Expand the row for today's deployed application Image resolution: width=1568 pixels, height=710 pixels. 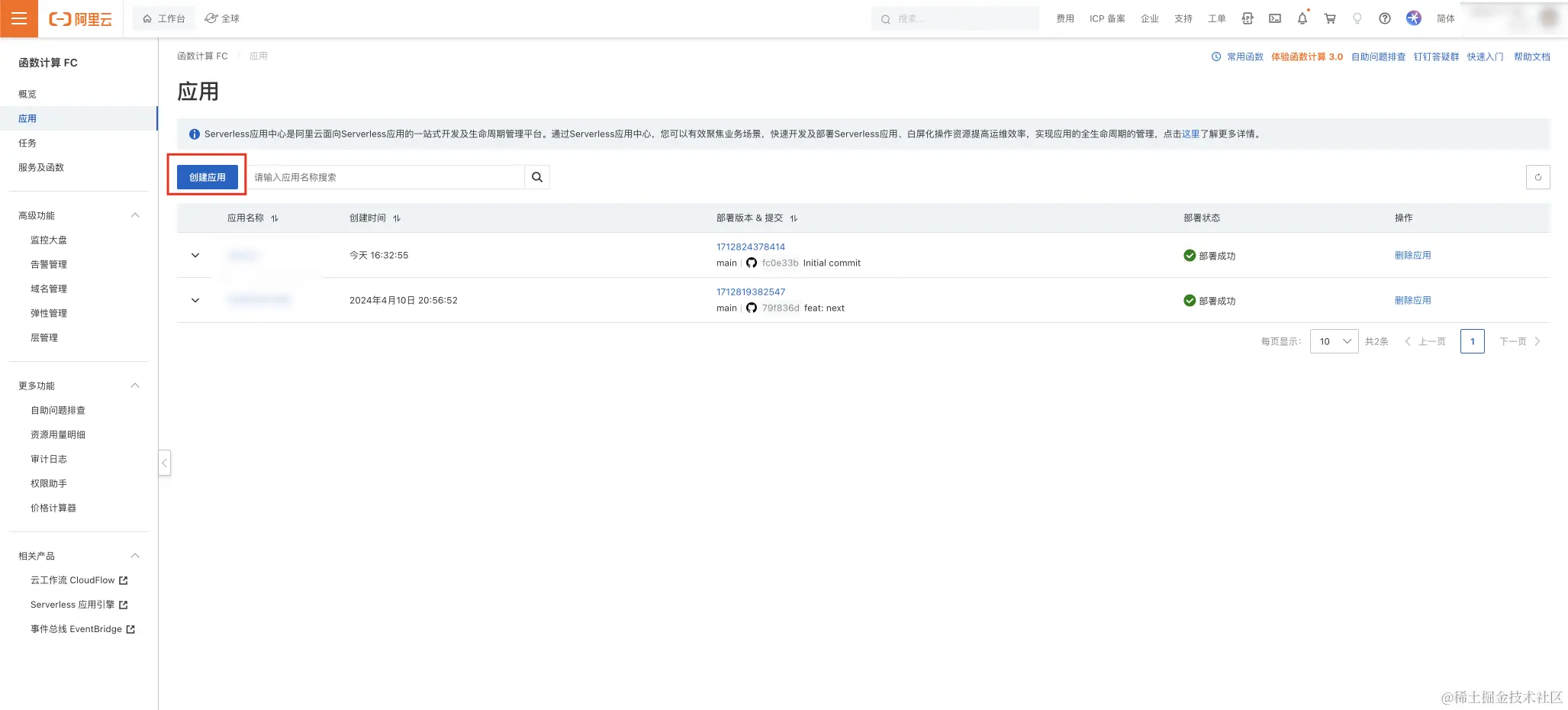pos(195,255)
